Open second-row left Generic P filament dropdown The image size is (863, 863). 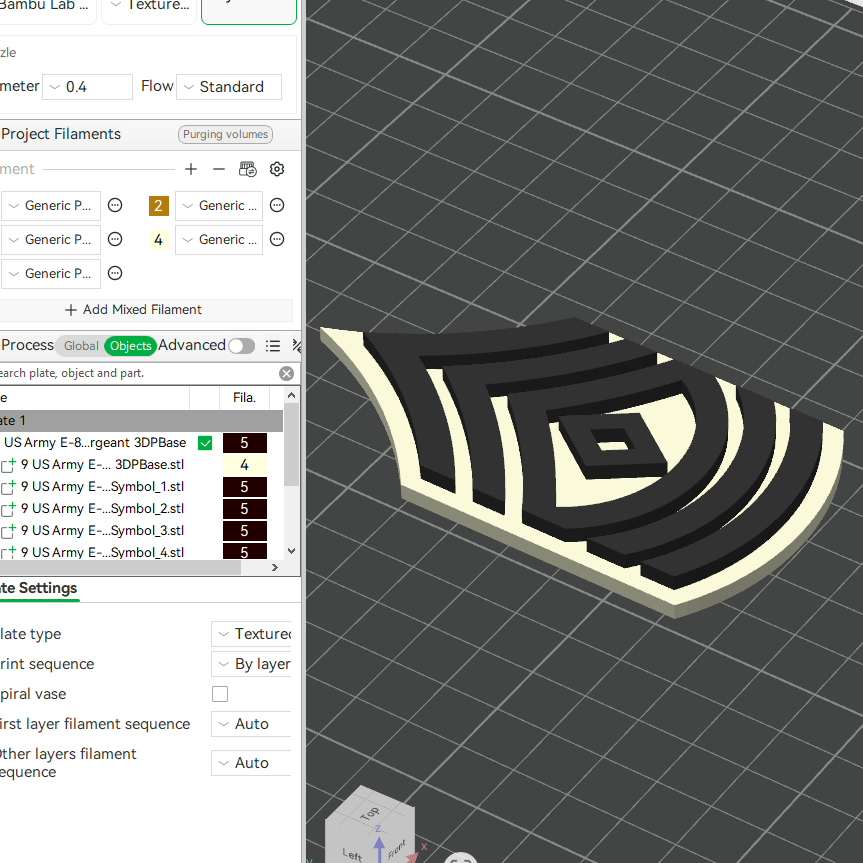tap(51, 240)
